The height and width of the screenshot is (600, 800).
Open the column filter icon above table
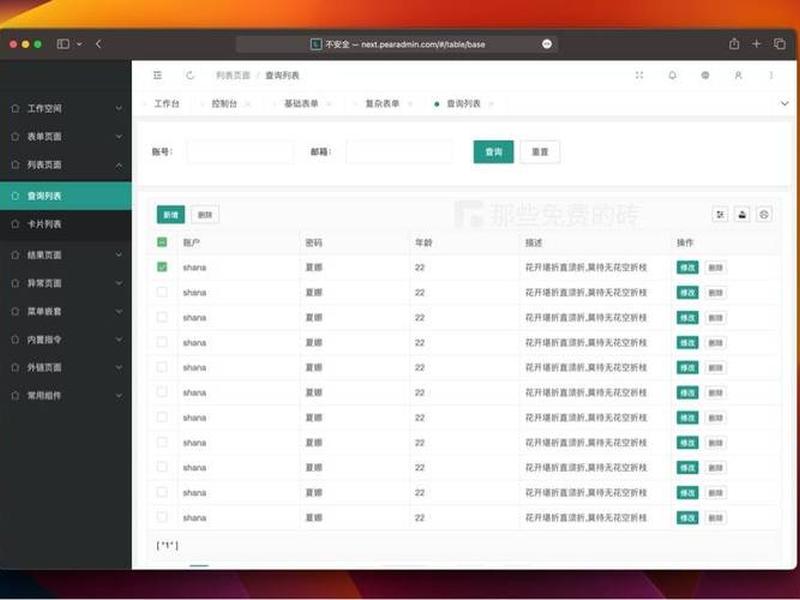(720, 214)
